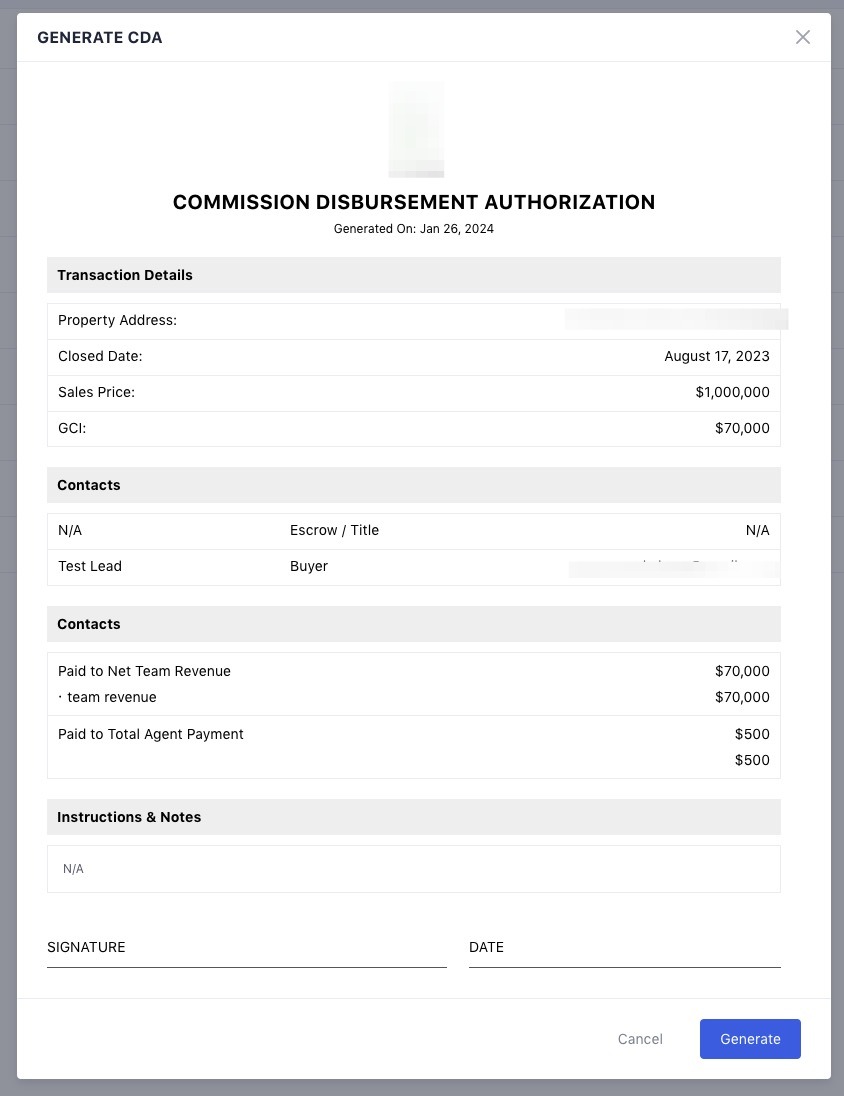Image resolution: width=844 pixels, height=1096 pixels.
Task: Click the team revenue sub-item
Action: 111,698
